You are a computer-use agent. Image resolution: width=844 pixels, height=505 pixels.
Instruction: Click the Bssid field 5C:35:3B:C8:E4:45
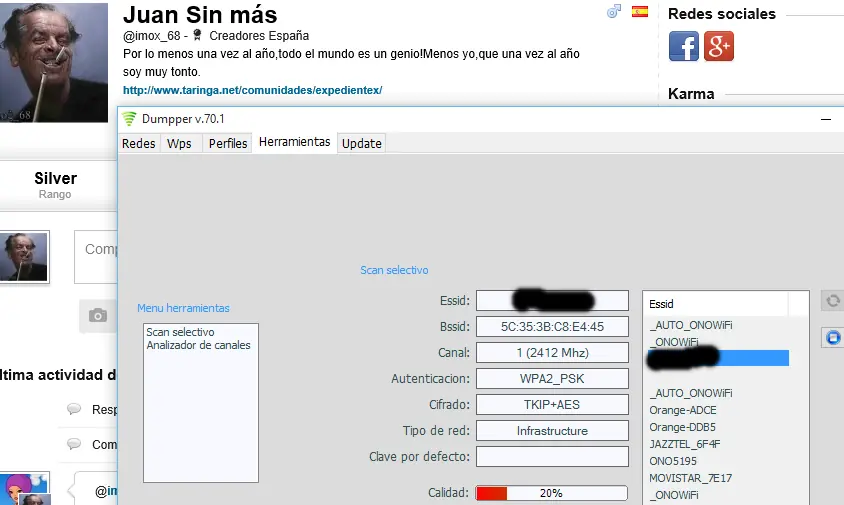click(552, 326)
